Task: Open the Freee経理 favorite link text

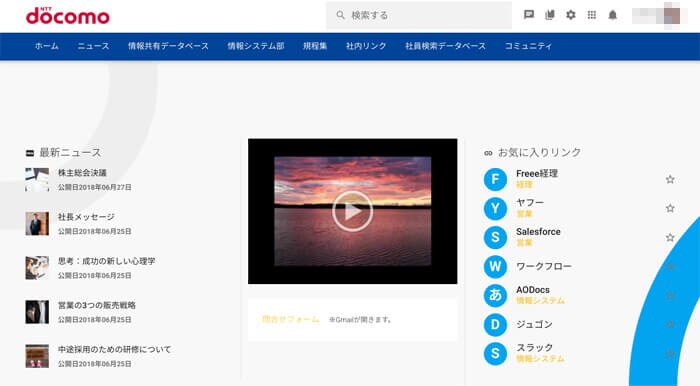Action: pos(537,174)
